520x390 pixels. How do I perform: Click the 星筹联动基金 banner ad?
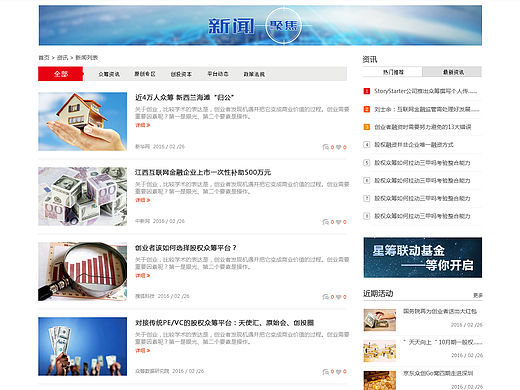423,257
